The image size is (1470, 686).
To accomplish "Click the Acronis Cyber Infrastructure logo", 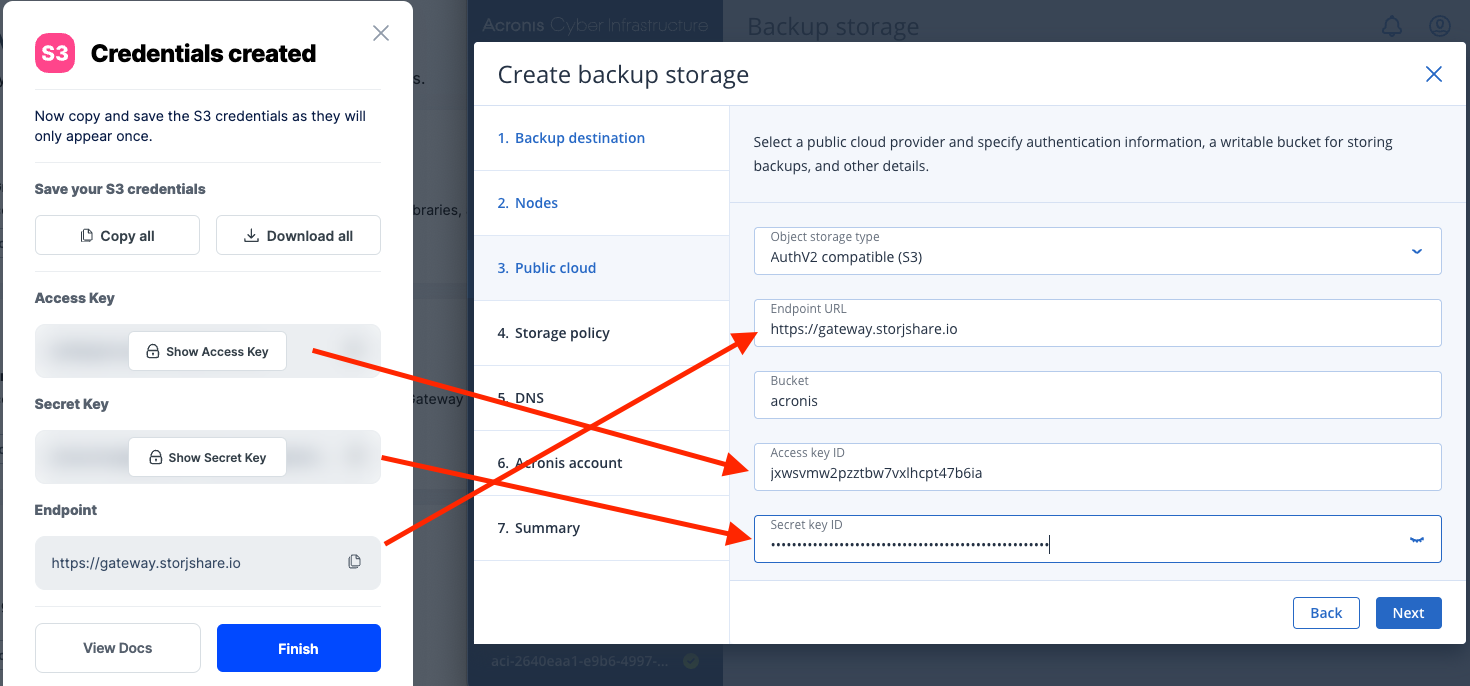I will pos(594,25).
